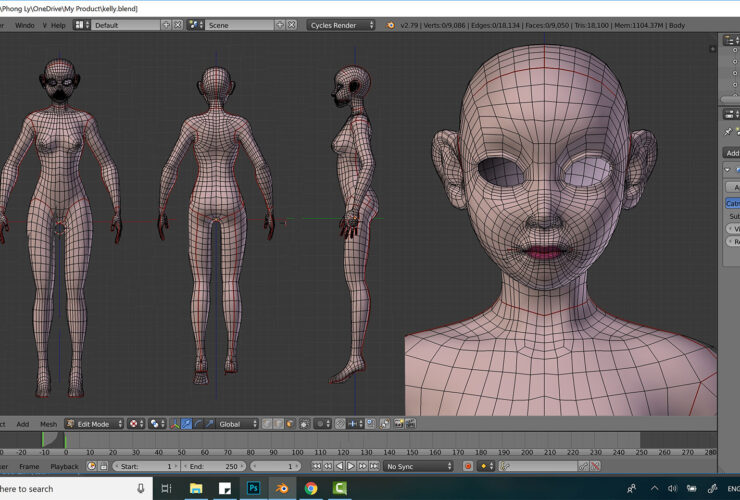Toggle the 3D manipulator widget
This screenshot has height=500, width=740.
coord(175,424)
